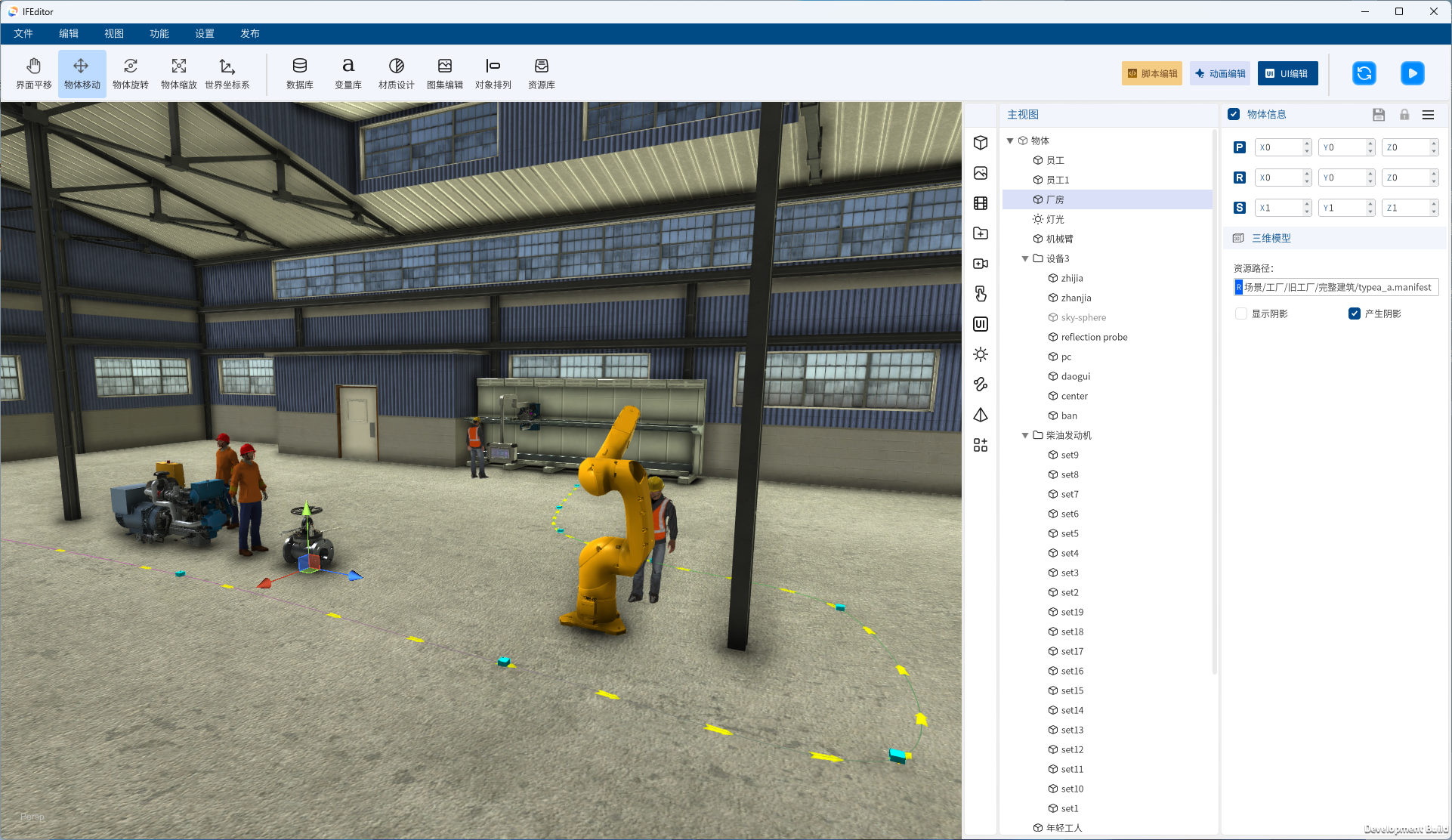
Task: Open the 功能 menu
Action: [159, 33]
